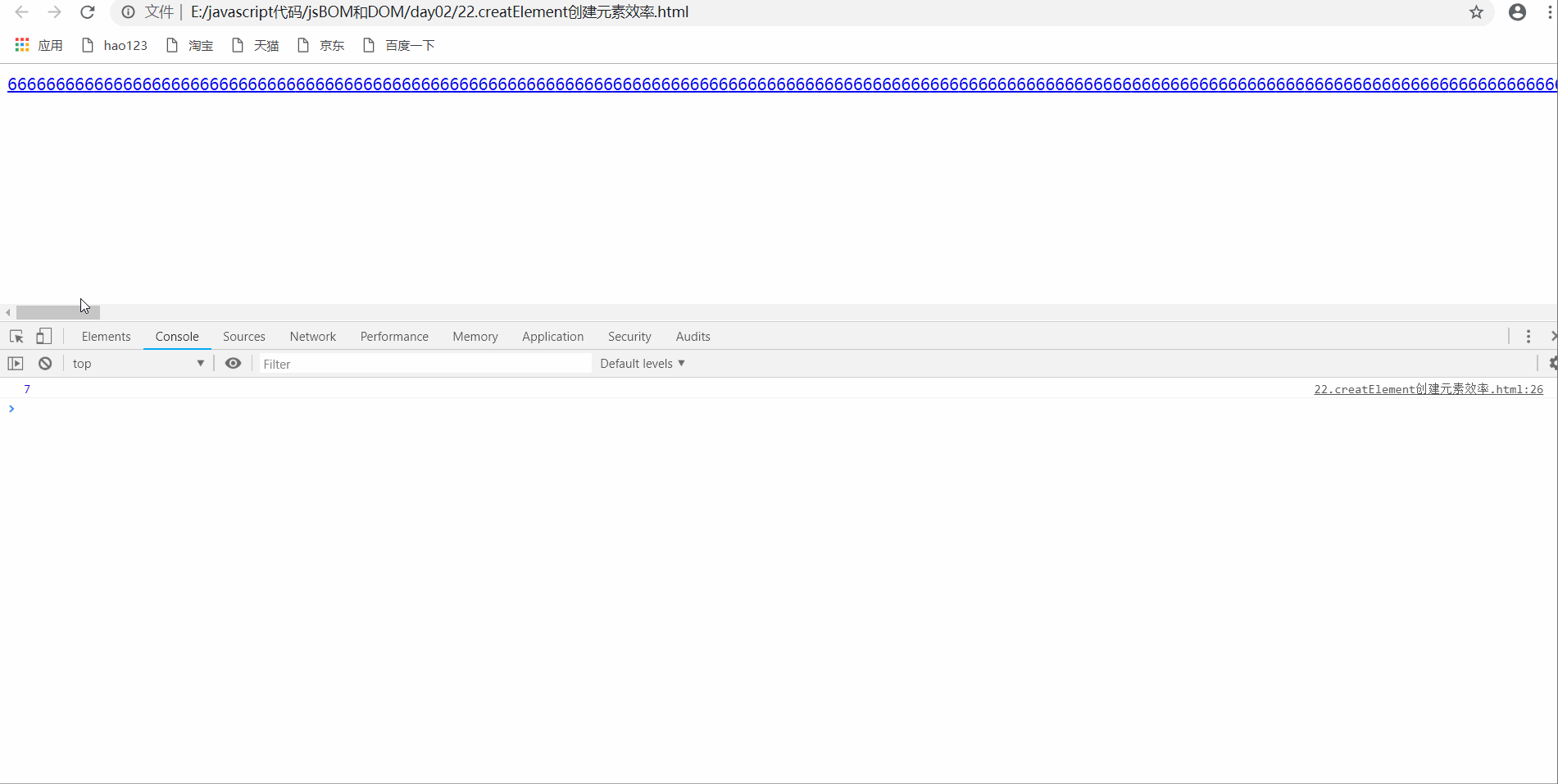
Task: Switch to the Performance tab
Action: pyautogui.click(x=394, y=337)
